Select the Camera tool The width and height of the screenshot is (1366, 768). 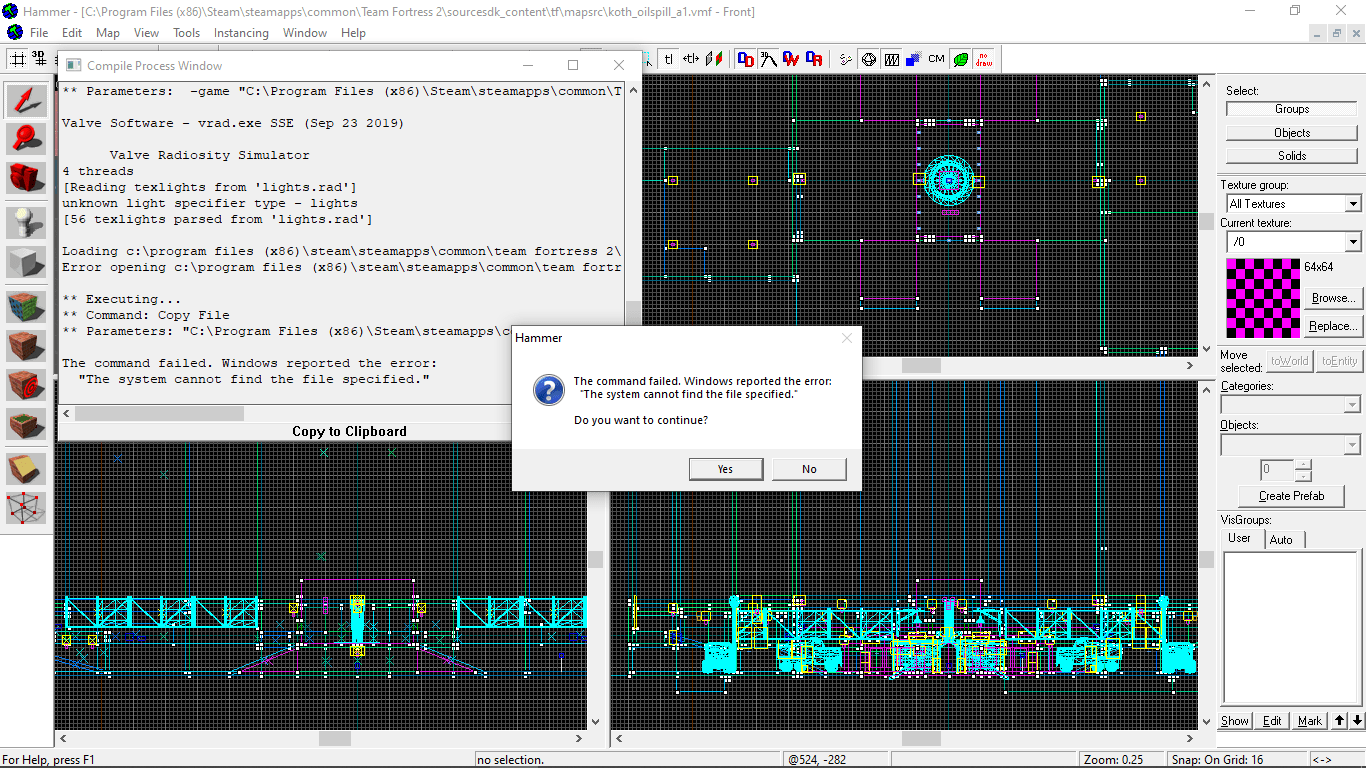[27, 178]
